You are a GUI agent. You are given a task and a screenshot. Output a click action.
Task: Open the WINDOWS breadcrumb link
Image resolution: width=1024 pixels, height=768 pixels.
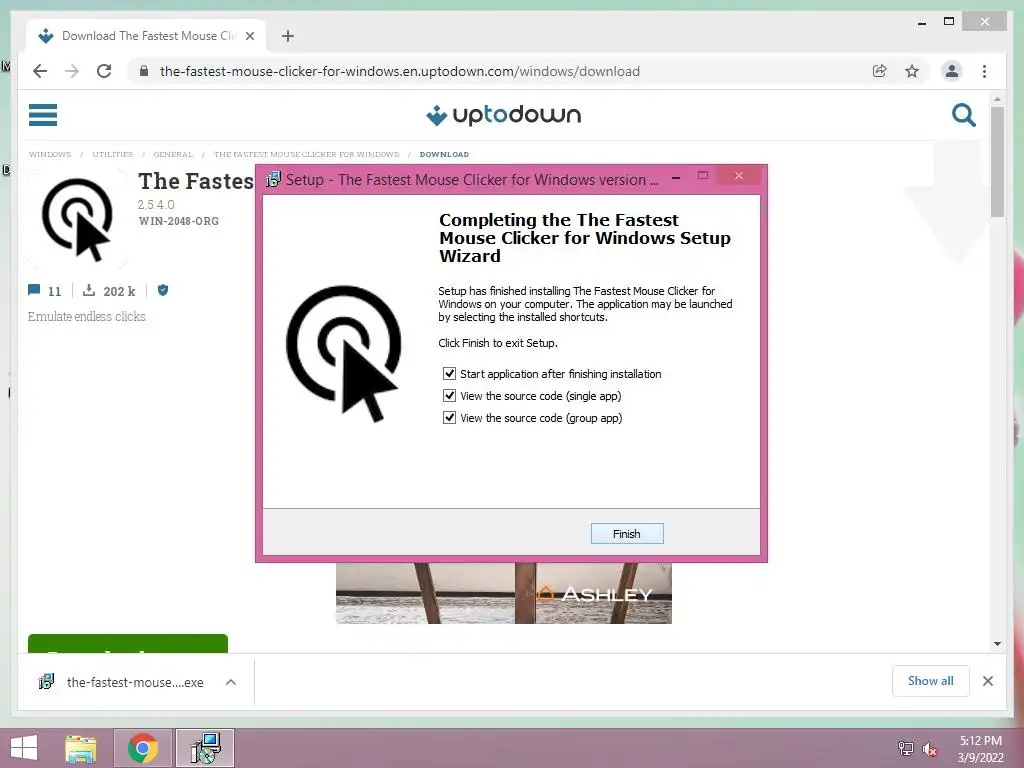(x=50, y=154)
